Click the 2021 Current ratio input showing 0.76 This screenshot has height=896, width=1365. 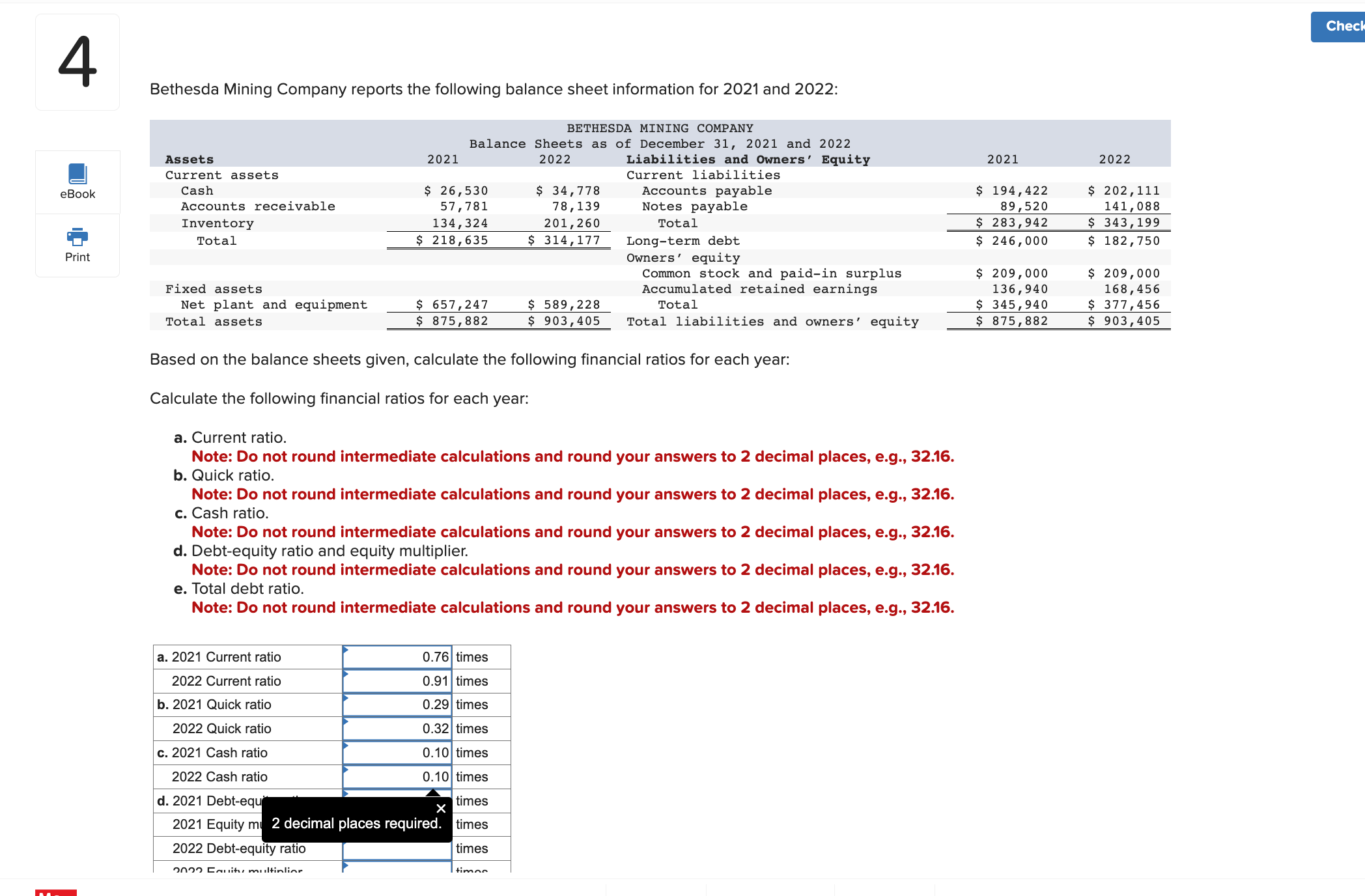[396, 656]
